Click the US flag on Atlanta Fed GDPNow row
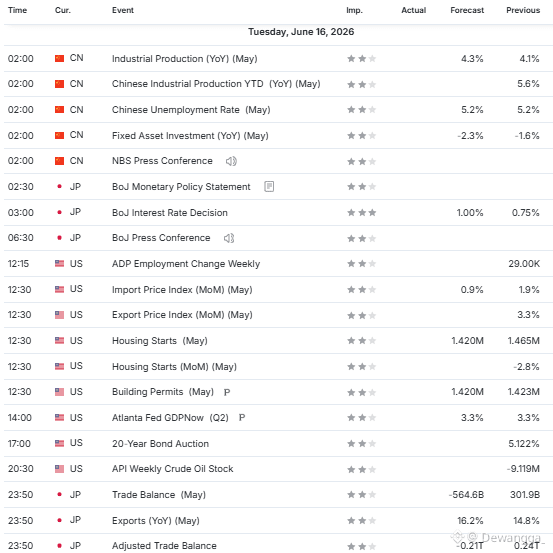Screen dimensions: 553x553 pyautogui.click(x=60, y=418)
